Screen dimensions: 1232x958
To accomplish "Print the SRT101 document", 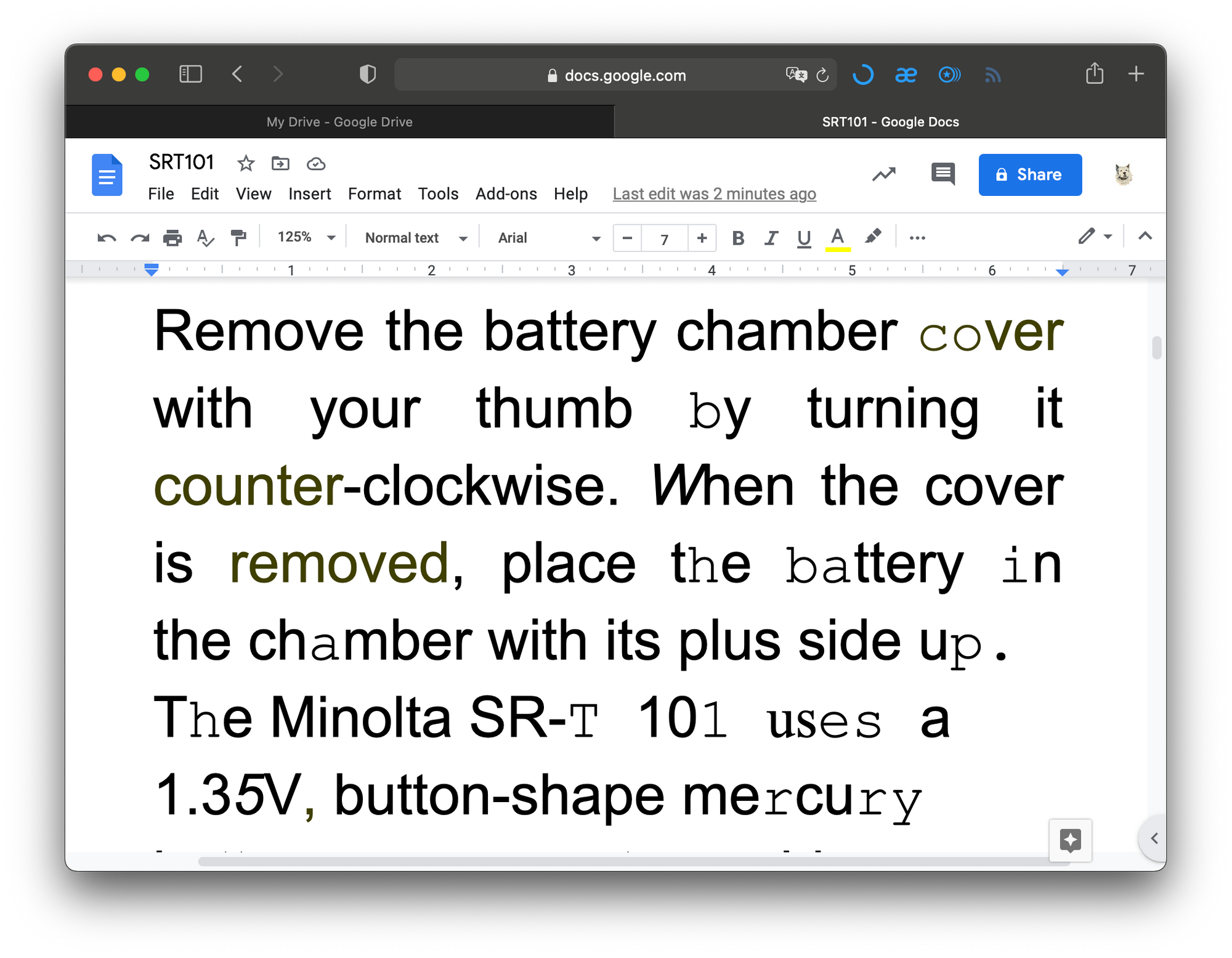I will [x=172, y=238].
